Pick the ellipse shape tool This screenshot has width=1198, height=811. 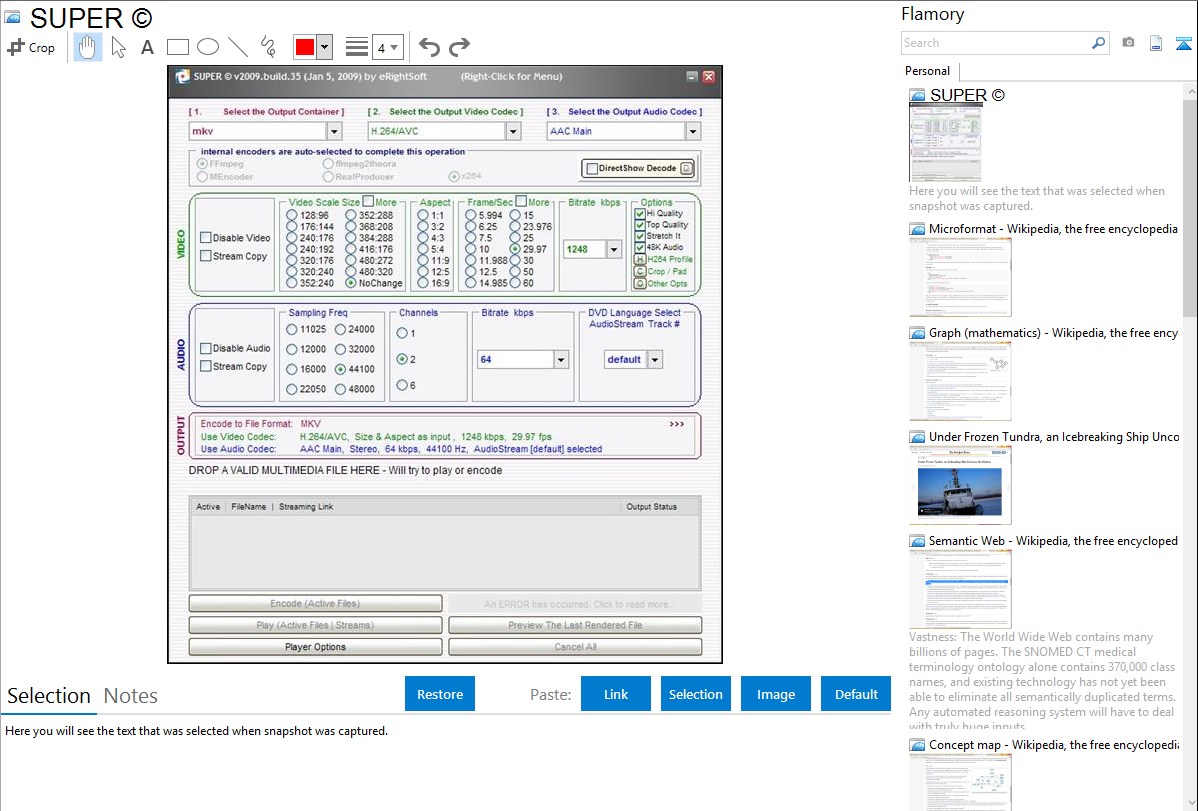(x=208, y=47)
